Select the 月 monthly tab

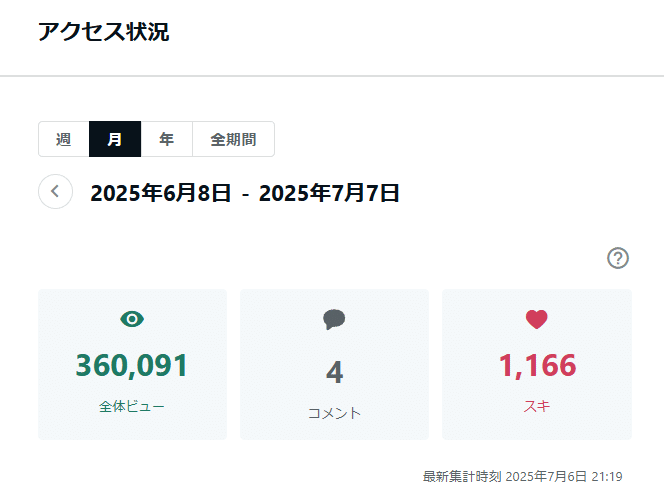coord(115,139)
